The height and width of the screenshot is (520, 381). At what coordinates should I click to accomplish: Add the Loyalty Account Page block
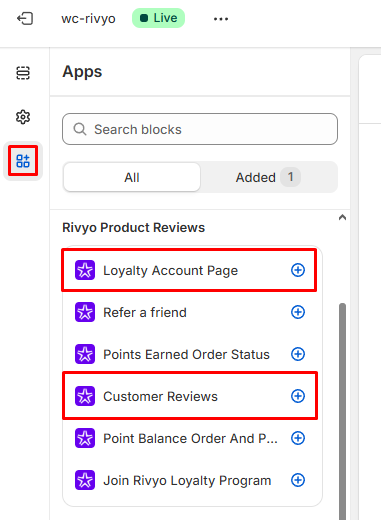click(298, 270)
